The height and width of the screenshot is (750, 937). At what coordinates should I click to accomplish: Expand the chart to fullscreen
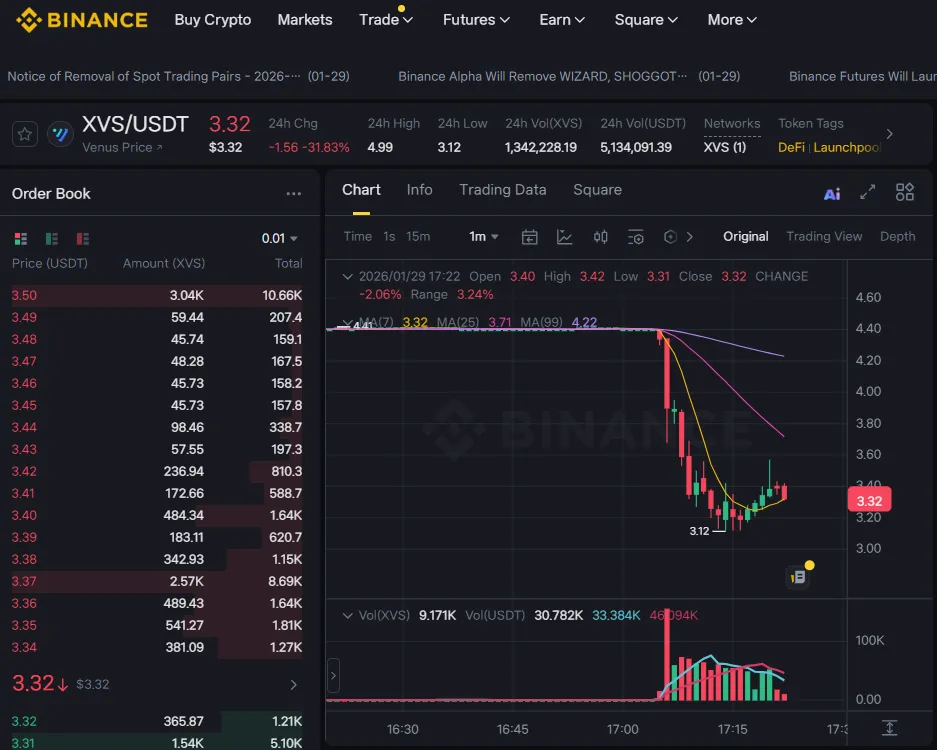[x=868, y=192]
